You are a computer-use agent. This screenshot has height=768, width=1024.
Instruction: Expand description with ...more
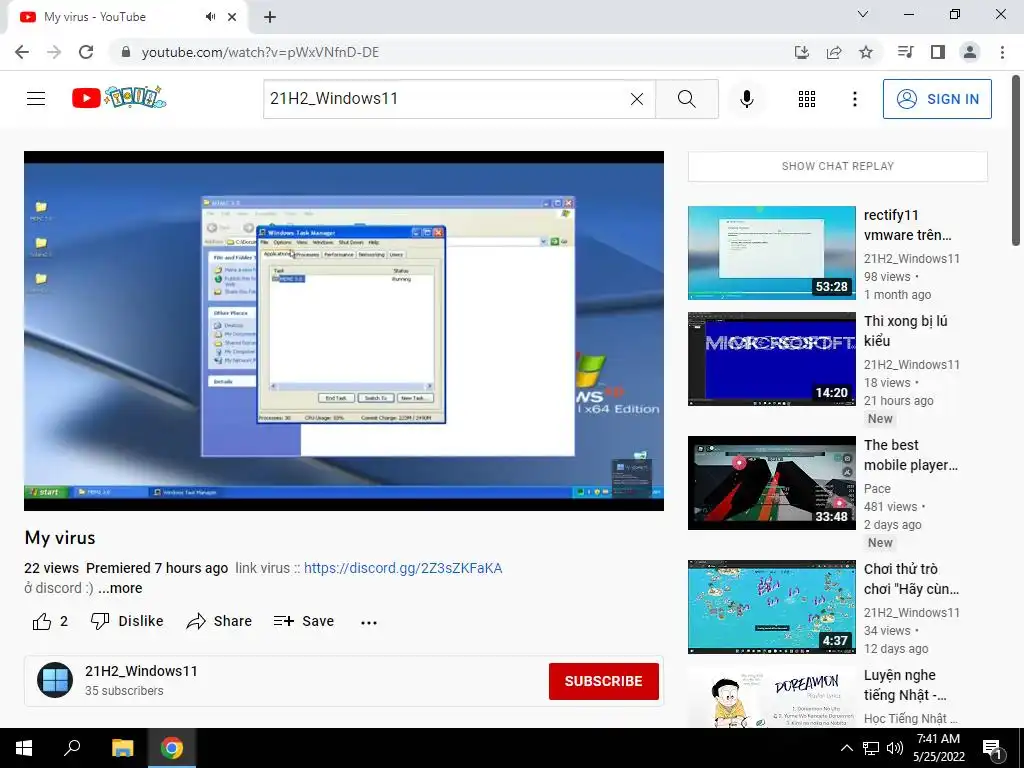pos(120,588)
